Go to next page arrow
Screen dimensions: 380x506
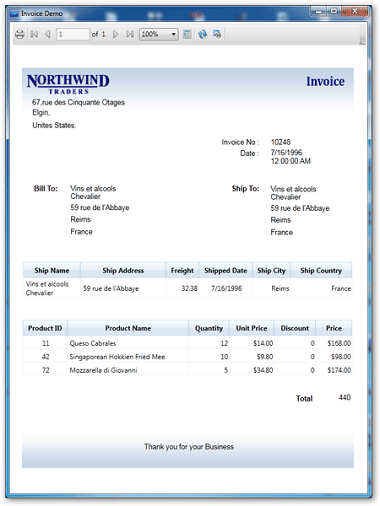tap(115, 34)
